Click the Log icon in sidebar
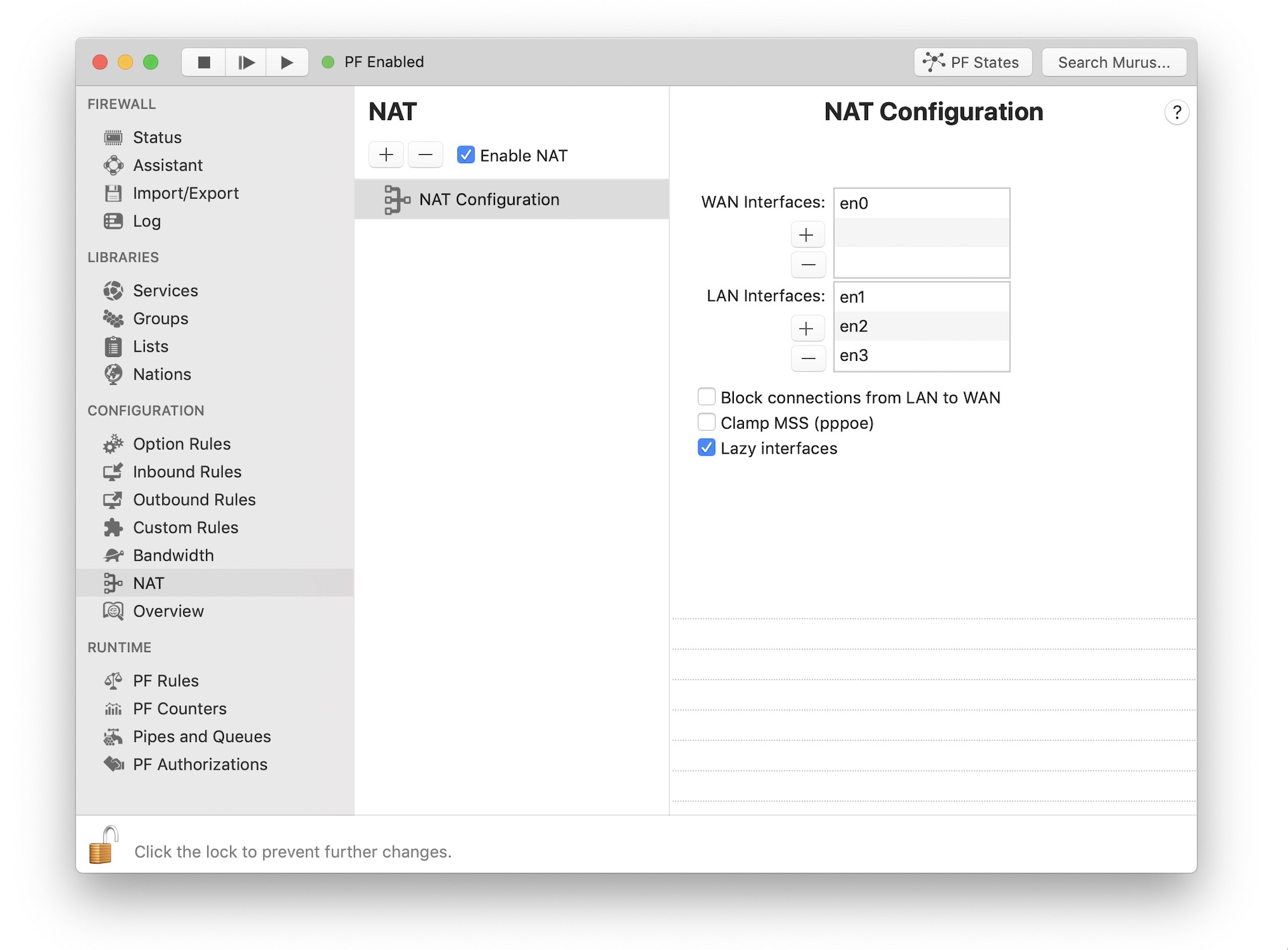1288x950 pixels. [113, 221]
